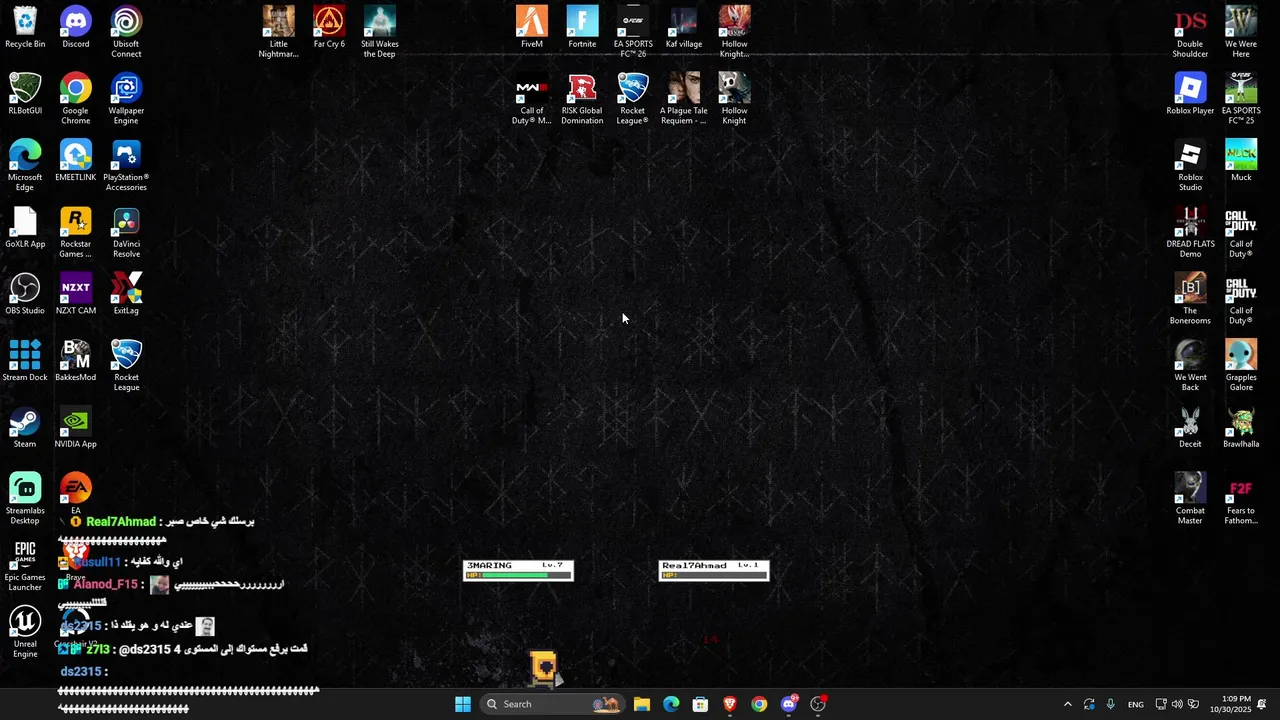The height and width of the screenshot is (720, 1280).
Task: Click the Muck game icon
Action: (1241, 161)
